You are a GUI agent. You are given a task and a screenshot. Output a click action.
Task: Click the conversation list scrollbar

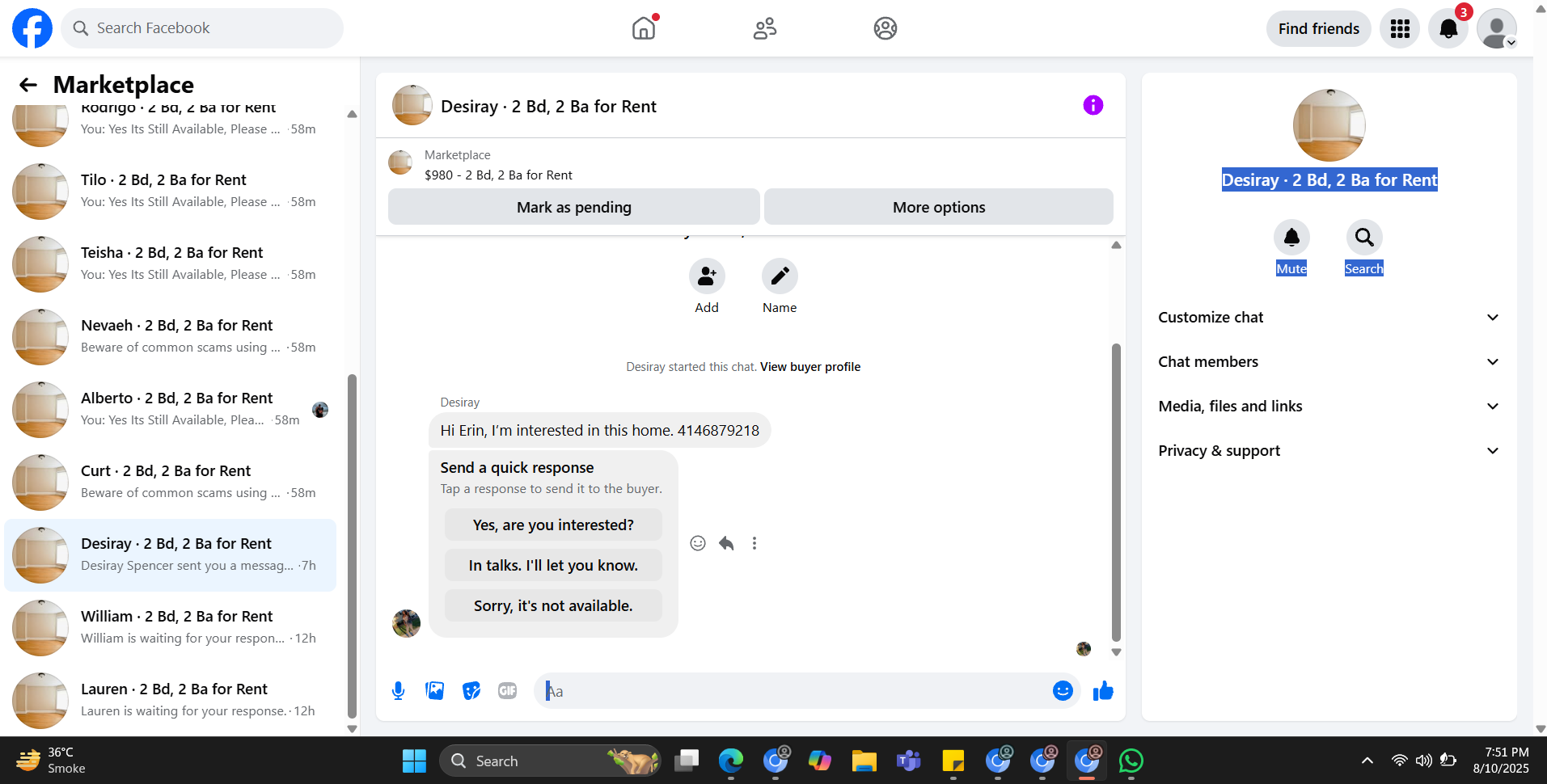pyautogui.click(x=352, y=546)
